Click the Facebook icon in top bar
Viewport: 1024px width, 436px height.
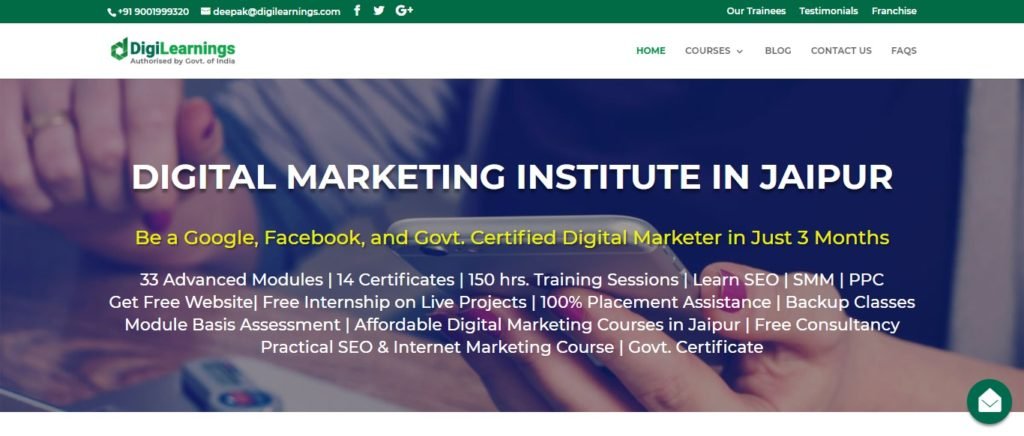click(x=357, y=10)
